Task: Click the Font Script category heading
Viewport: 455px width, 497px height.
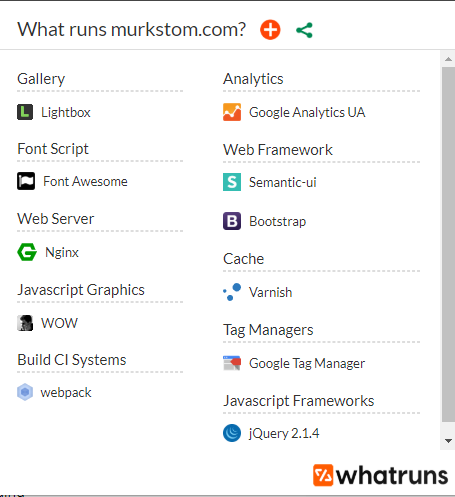Action: [53, 149]
